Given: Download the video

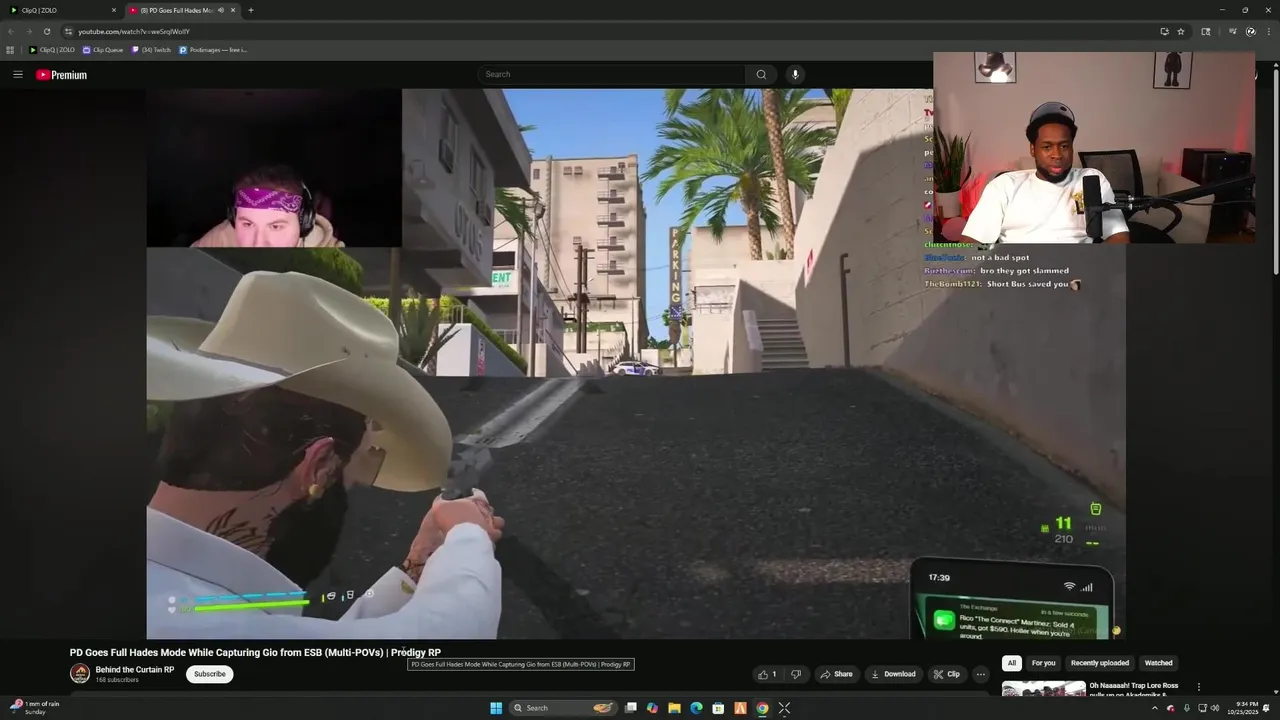Looking at the screenshot, I should tap(893, 674).
